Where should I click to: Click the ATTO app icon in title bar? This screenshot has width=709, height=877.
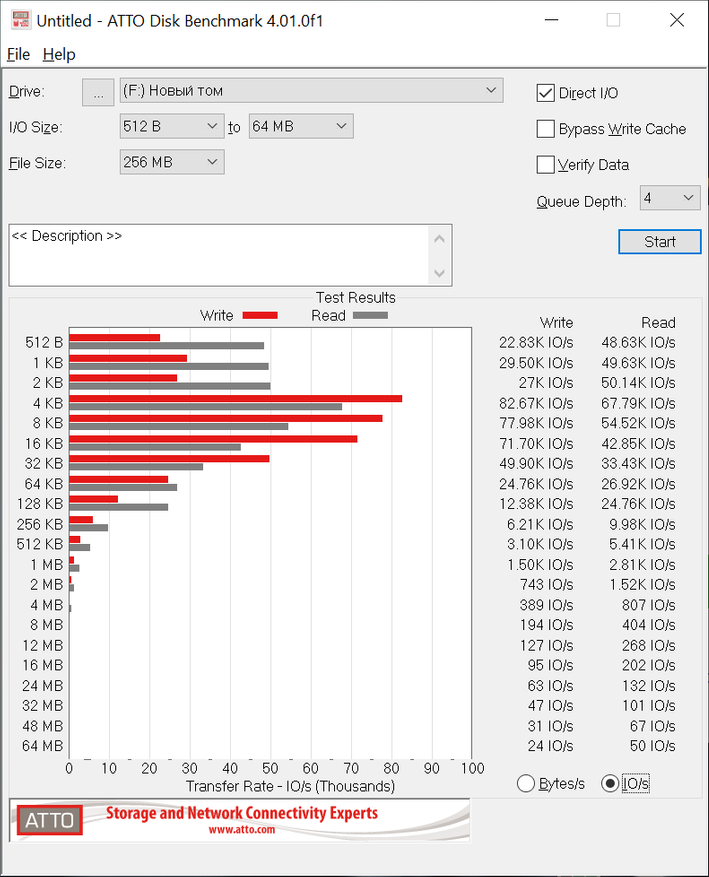[19, 20]
